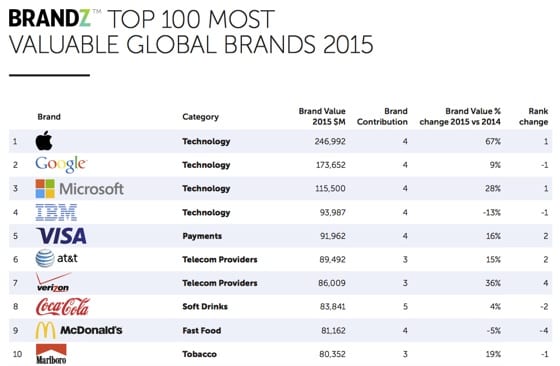Select the Google logo in the table
The width and height of the screenshot is (560, 366).
pos(61,164)
